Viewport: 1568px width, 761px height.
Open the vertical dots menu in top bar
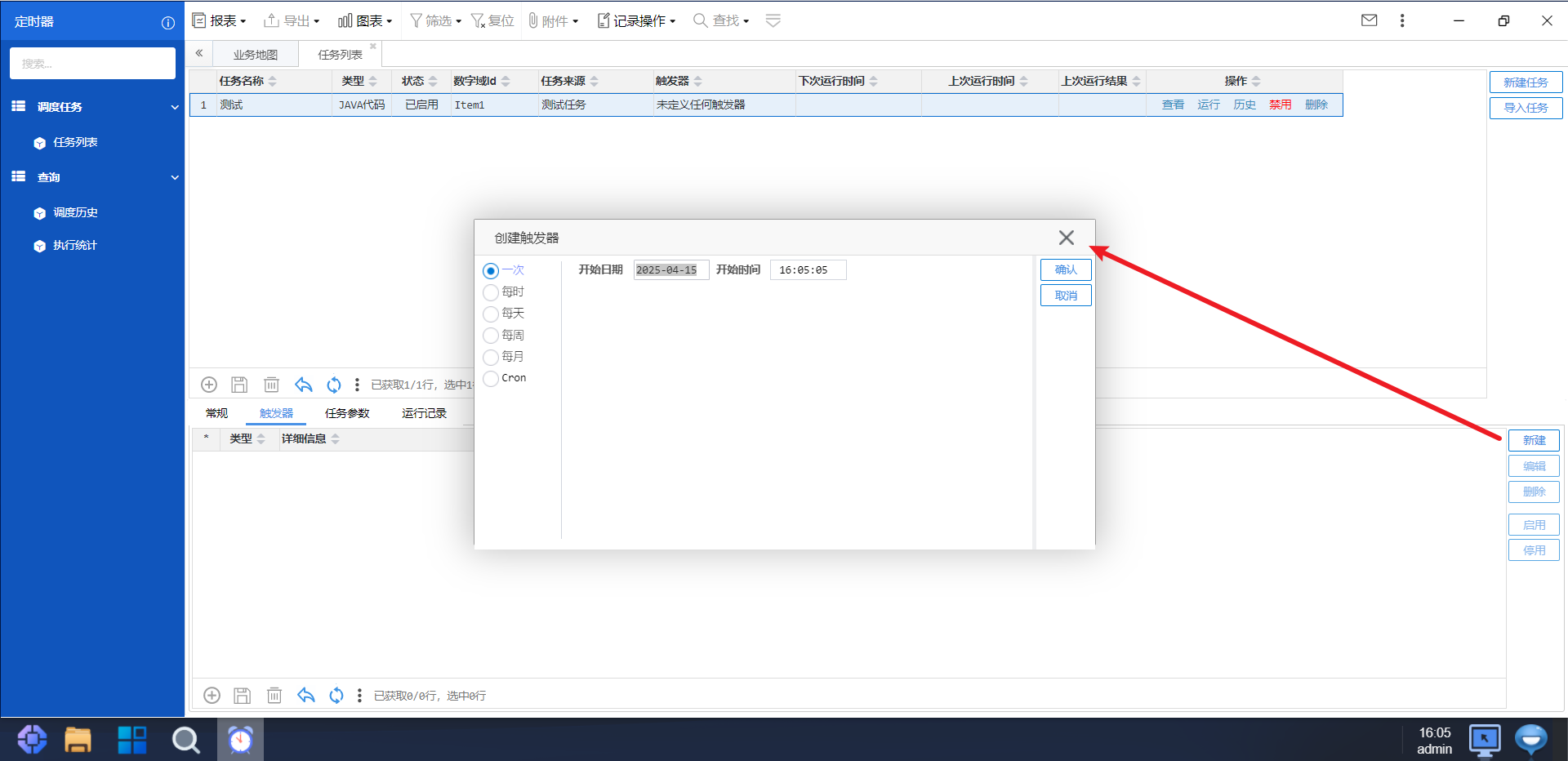1402,20
